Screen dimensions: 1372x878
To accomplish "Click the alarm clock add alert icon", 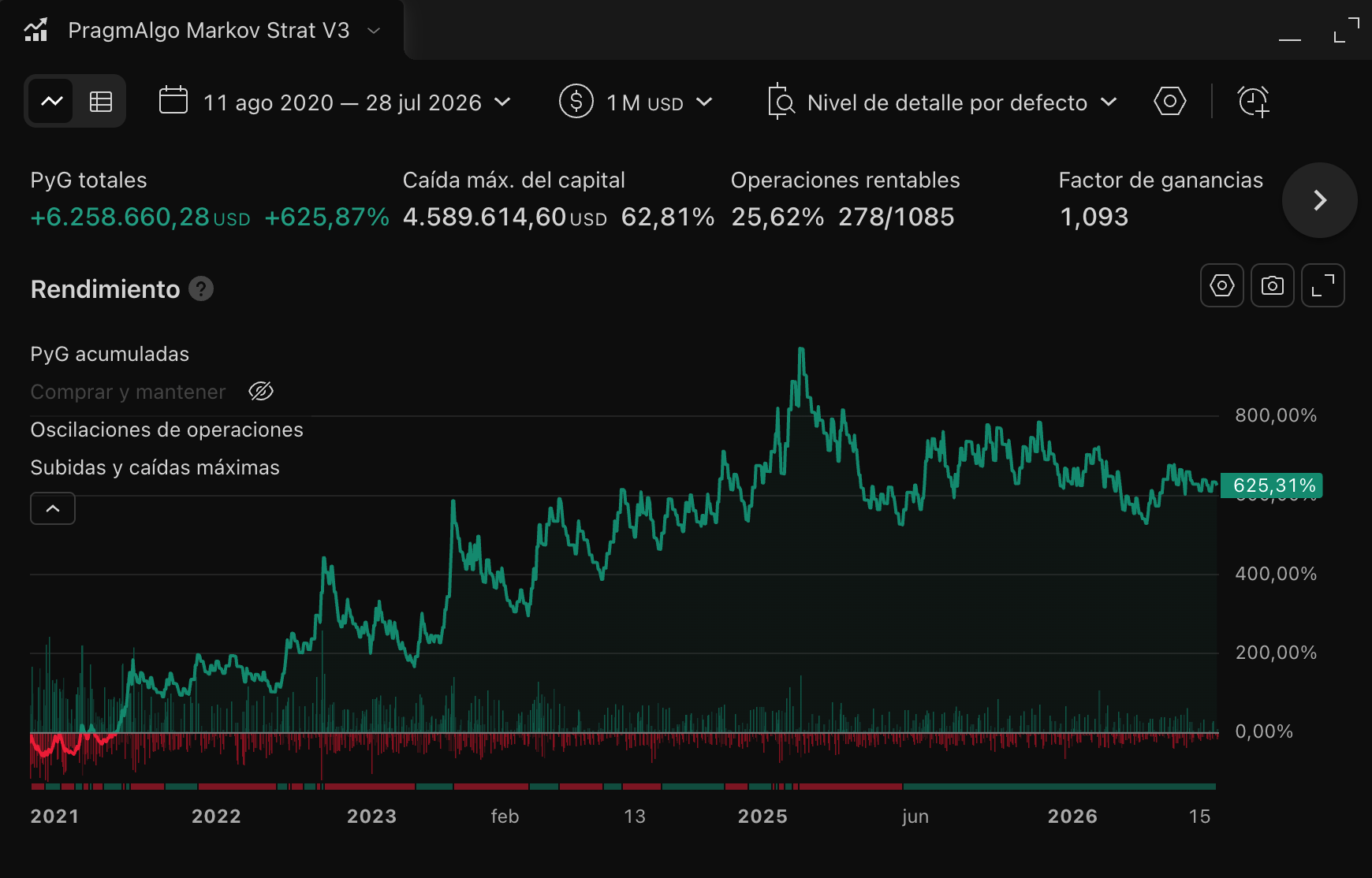I will [1254, 102].
